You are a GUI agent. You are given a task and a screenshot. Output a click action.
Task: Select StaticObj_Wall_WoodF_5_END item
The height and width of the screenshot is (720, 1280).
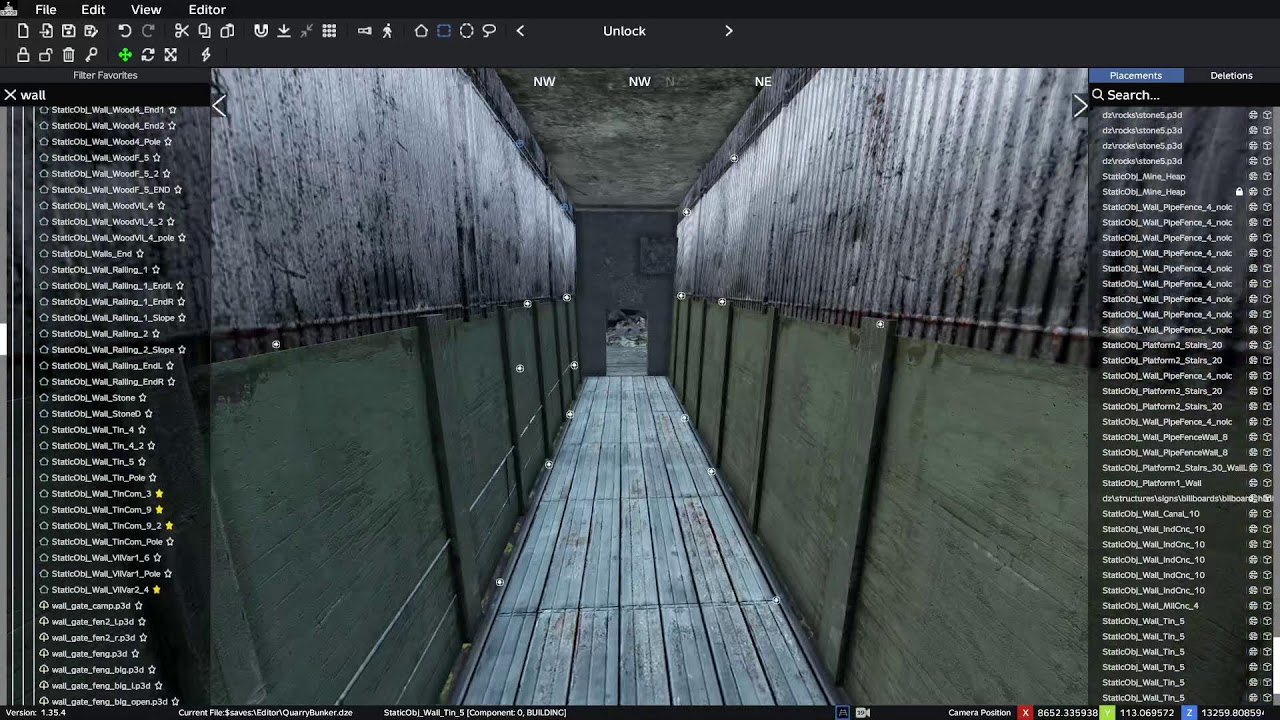tap(110, 190)
